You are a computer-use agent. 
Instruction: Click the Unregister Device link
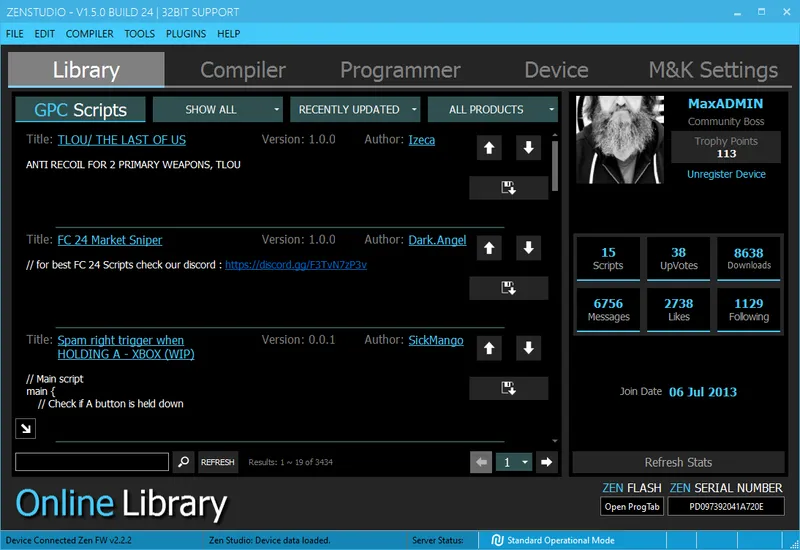(x=726, y=174)
